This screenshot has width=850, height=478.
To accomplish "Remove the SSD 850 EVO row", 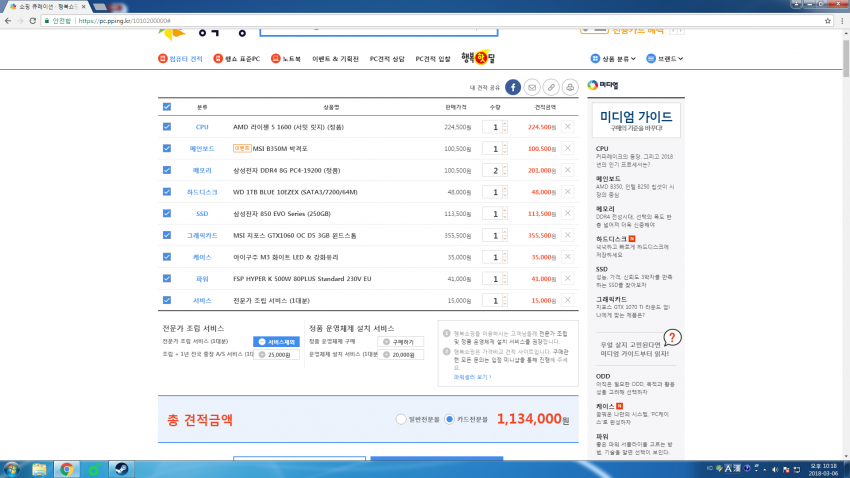I will [x=568, y=214].
